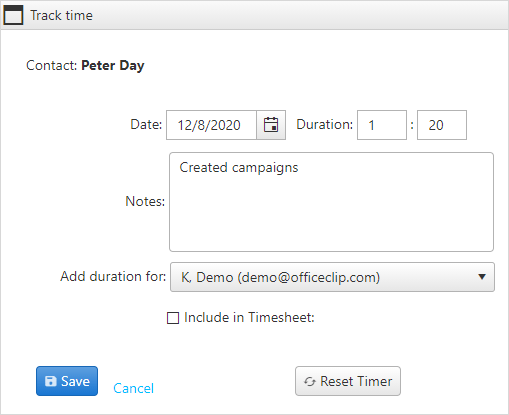The image size is (509, 415).
Task: Save the tracked time entry
Action: pos(67,381)
